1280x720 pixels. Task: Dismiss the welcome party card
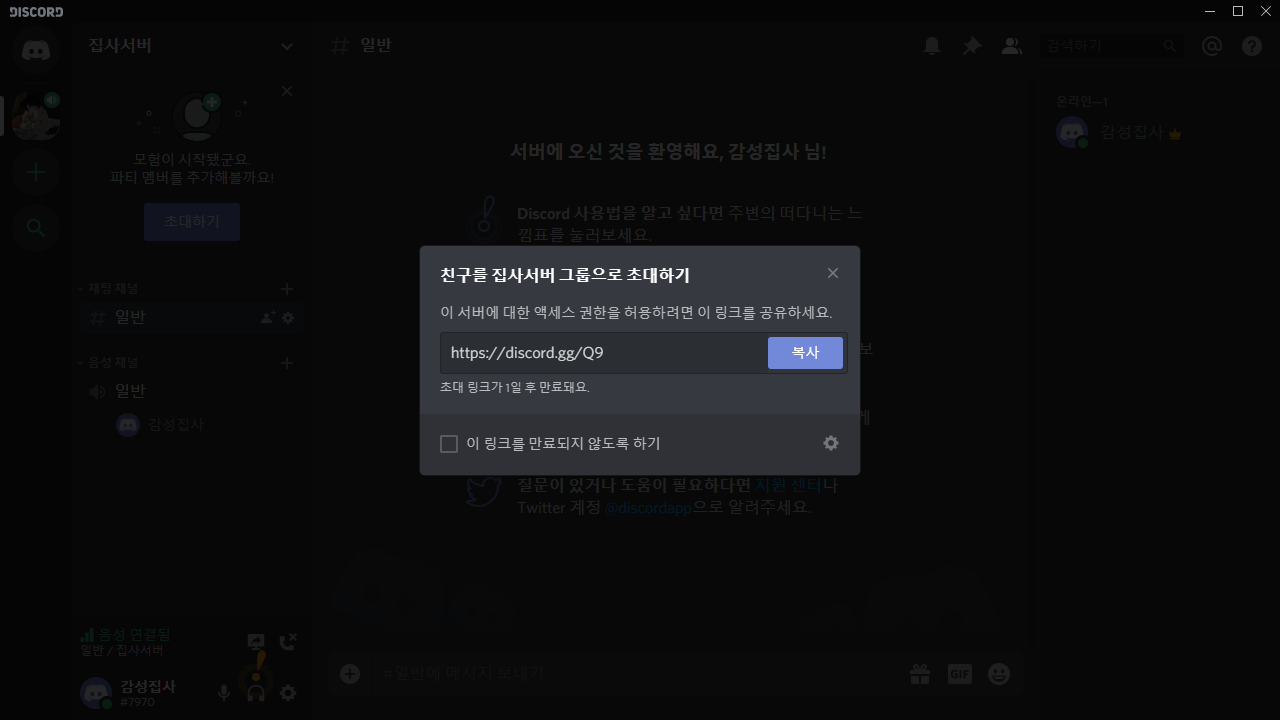pos(287,91)
